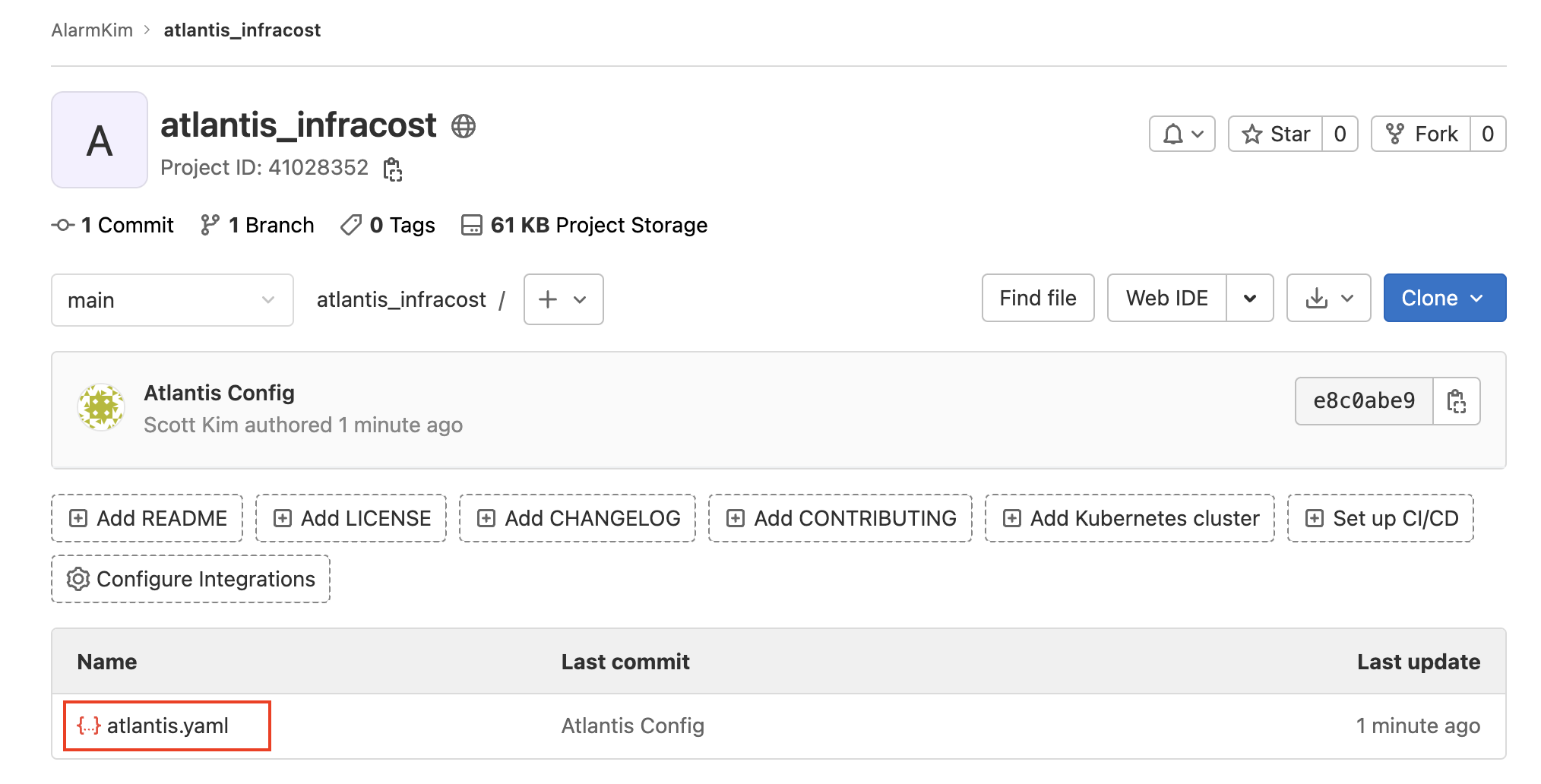Open the plus add-file dropdown
Viewport: 1541px width, 784px height.
pyautogui.click(x=564, y=299)
